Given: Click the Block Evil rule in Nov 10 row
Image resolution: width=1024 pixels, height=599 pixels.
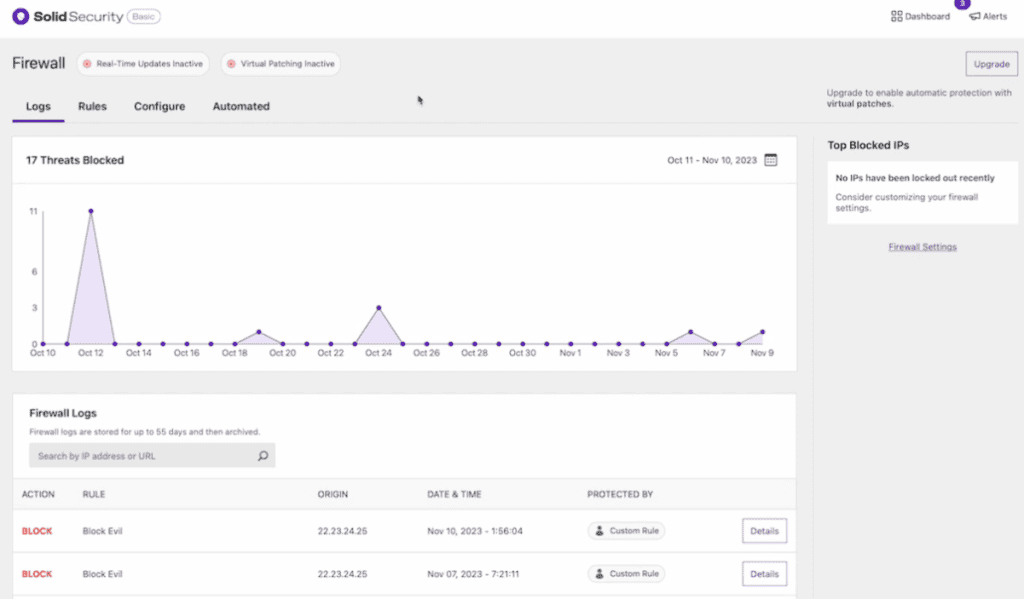Looking at the screenshot, I should click(x=103, y=531).
